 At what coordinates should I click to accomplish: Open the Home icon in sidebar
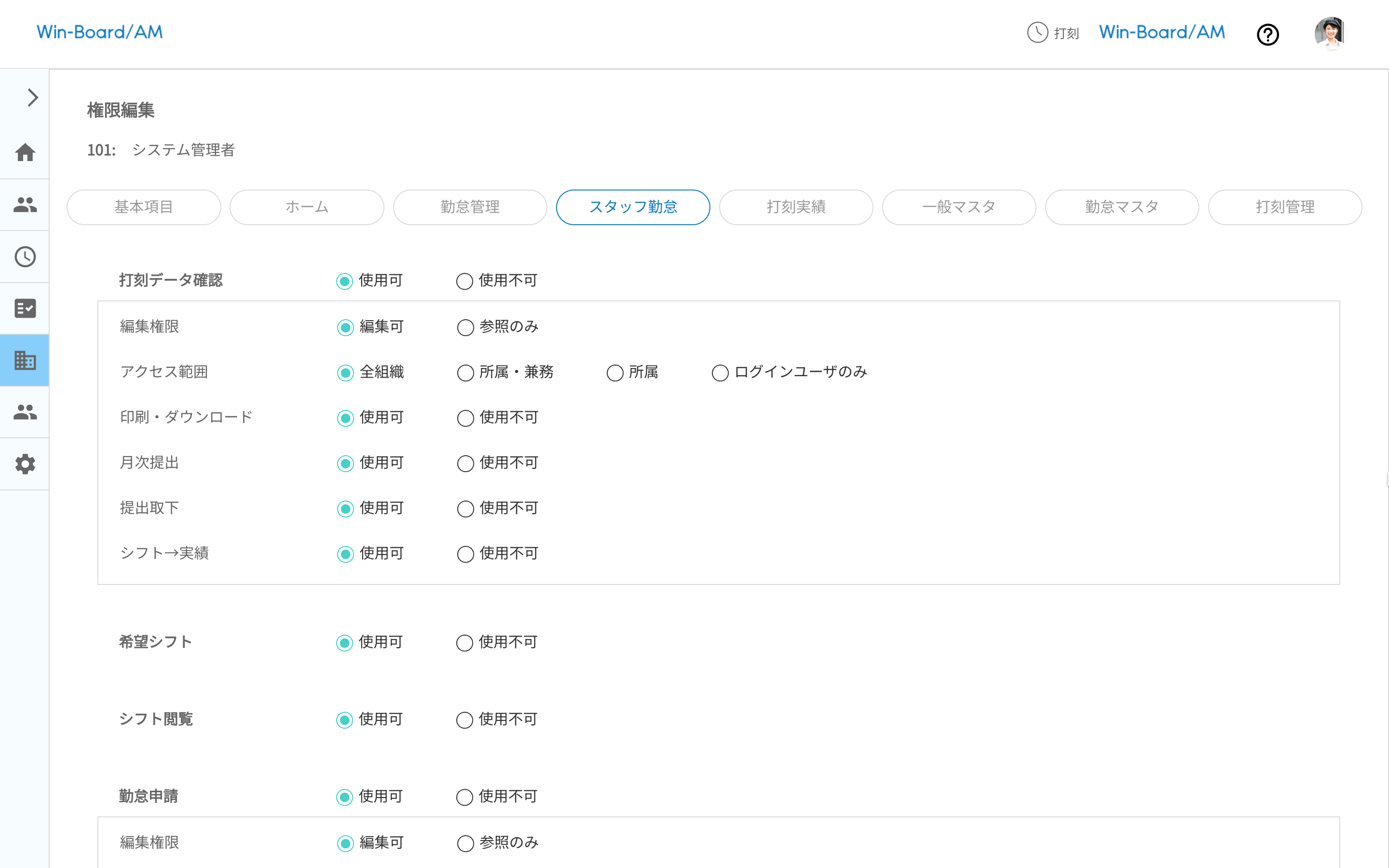point(25,153)
